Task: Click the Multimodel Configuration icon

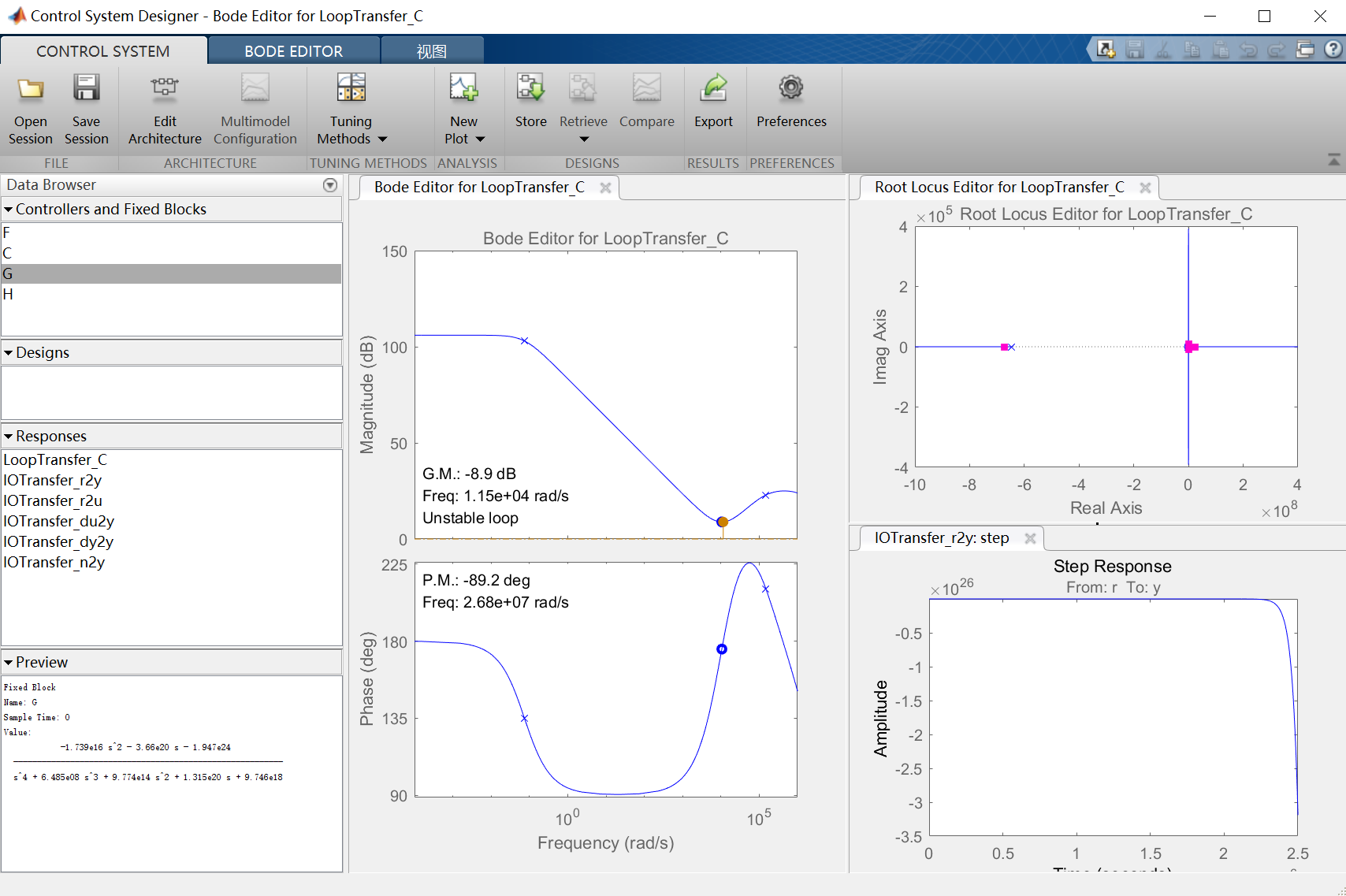Action: point(255,88)
